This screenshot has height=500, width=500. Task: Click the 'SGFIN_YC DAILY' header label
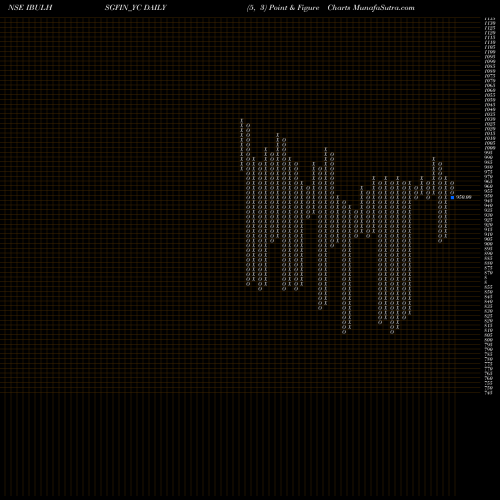coord(135,8)
